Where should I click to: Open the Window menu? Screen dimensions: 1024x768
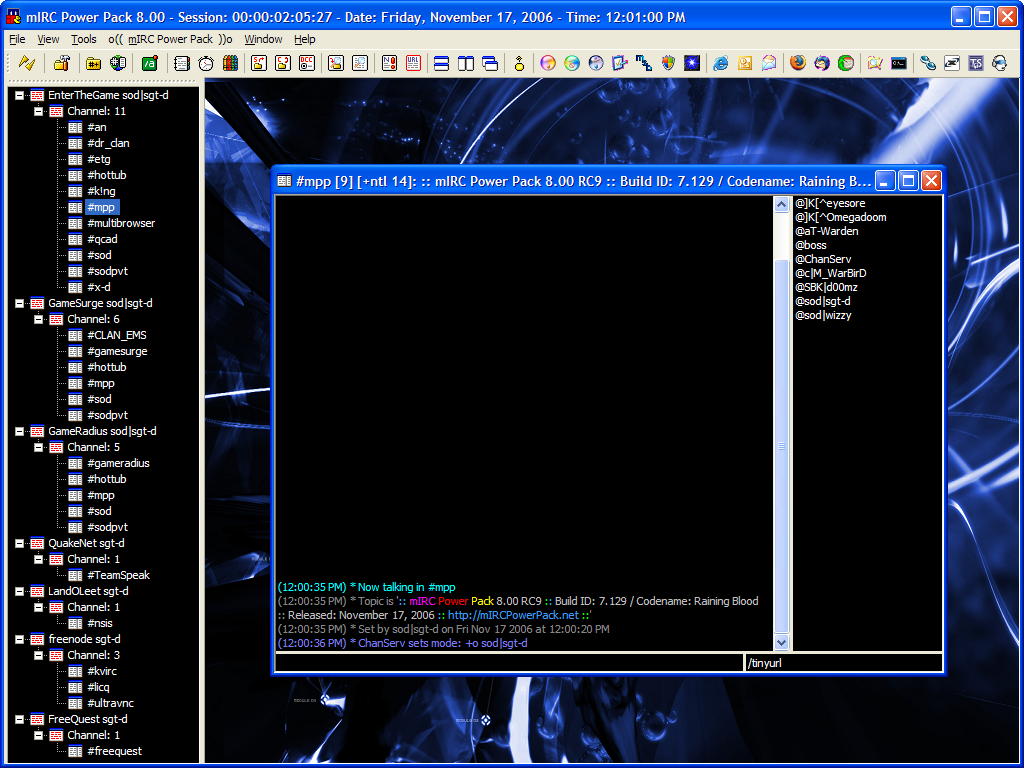(263, 39)
